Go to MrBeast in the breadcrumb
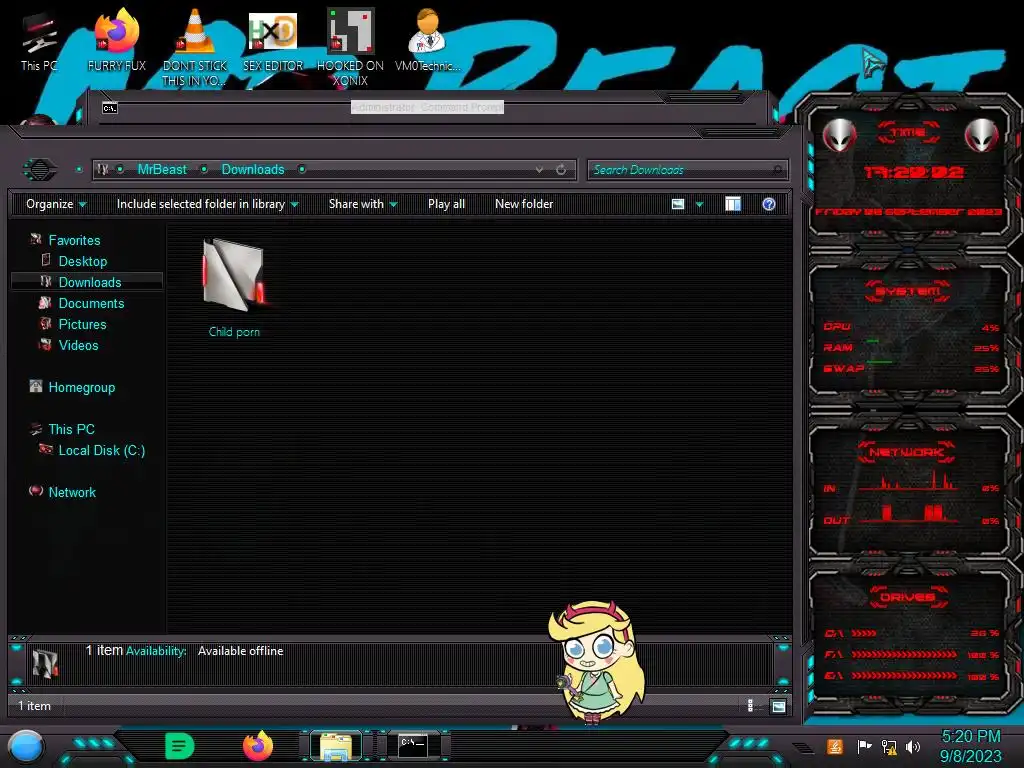This screenshot has height=768, width=1024. pos(162,170)
